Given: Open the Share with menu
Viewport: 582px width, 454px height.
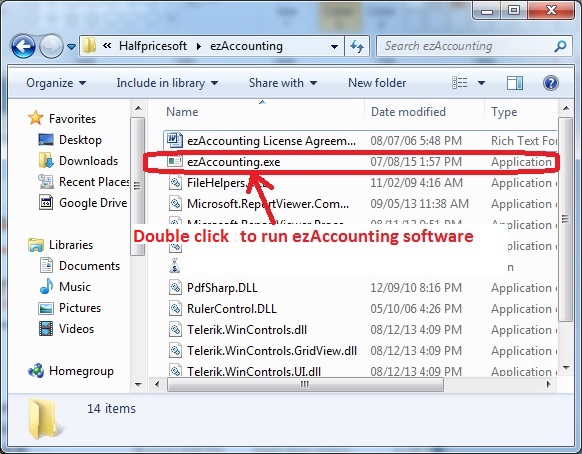Looking at the screenshot, I should click(283, 83).
